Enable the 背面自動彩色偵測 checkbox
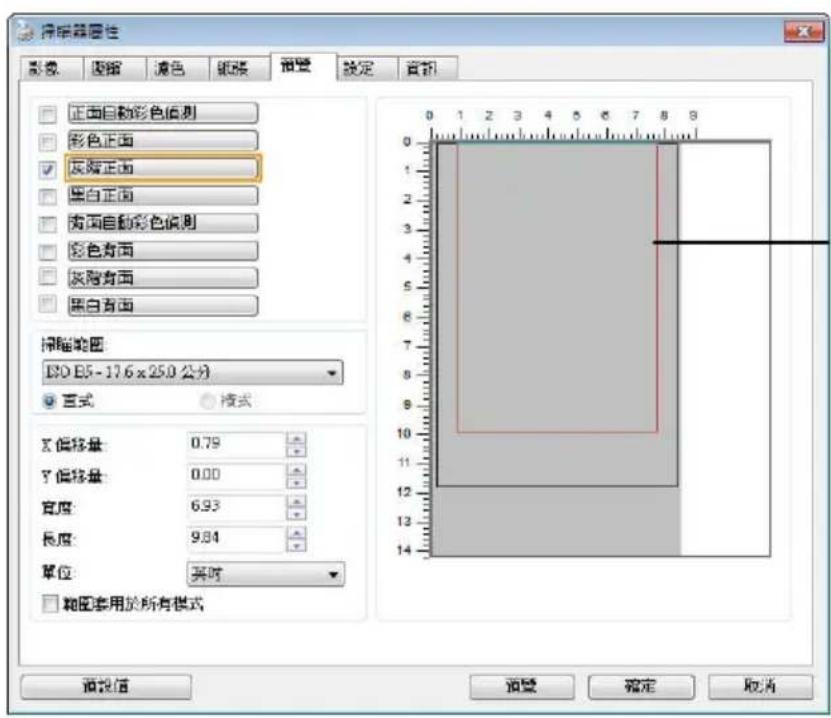 click(x=48, y=224)
